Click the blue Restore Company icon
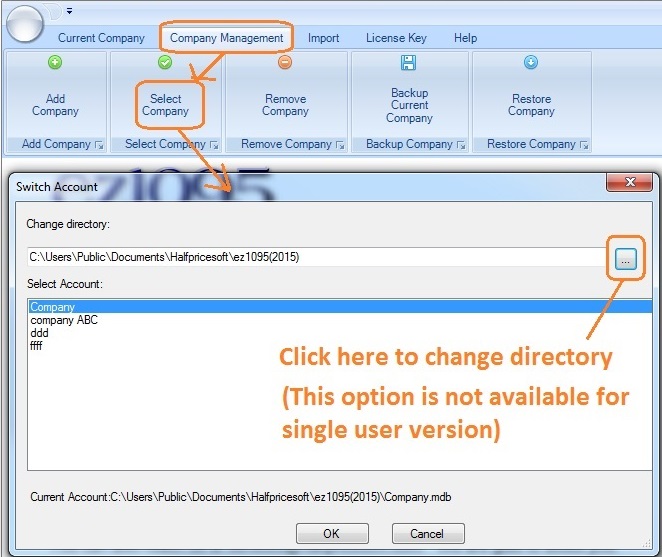Image resolution: width=662 pixels, height=557 pixels. [531, 62]
